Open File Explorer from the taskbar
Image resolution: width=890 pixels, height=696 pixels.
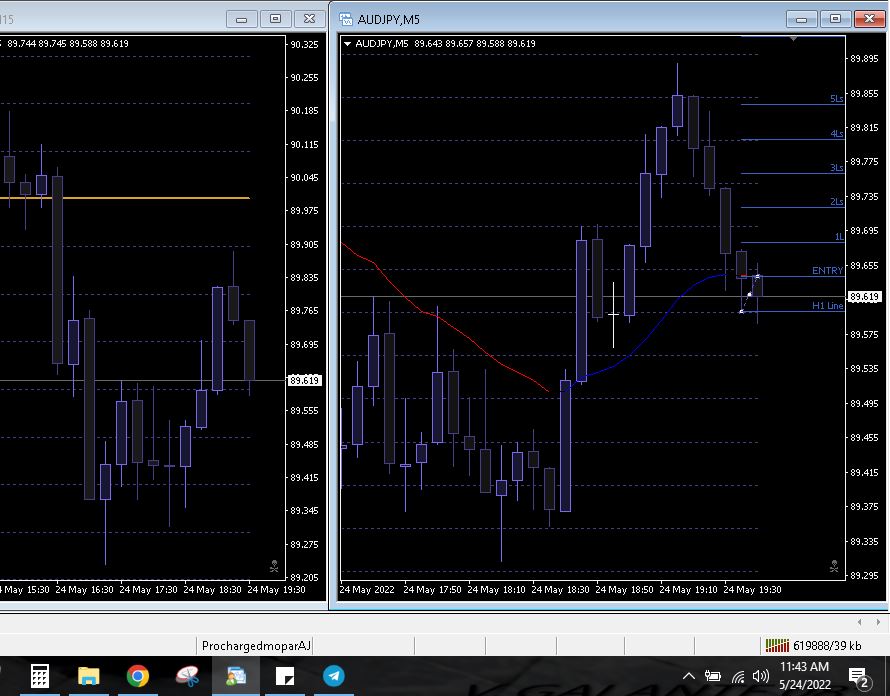(x=89, y=676)
